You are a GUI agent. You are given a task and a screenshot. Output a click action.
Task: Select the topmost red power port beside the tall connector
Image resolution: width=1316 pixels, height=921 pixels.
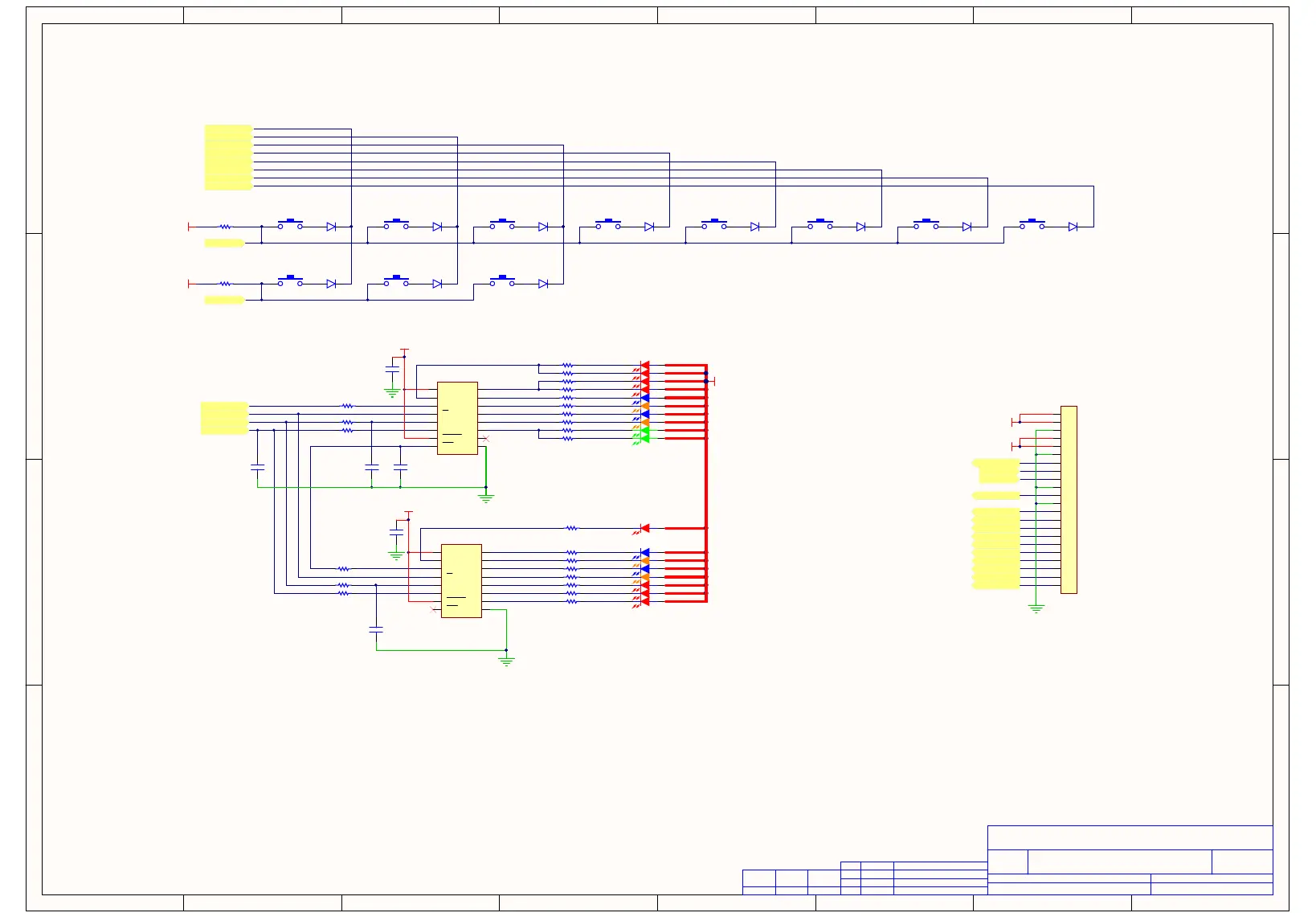click(1015, 422)
